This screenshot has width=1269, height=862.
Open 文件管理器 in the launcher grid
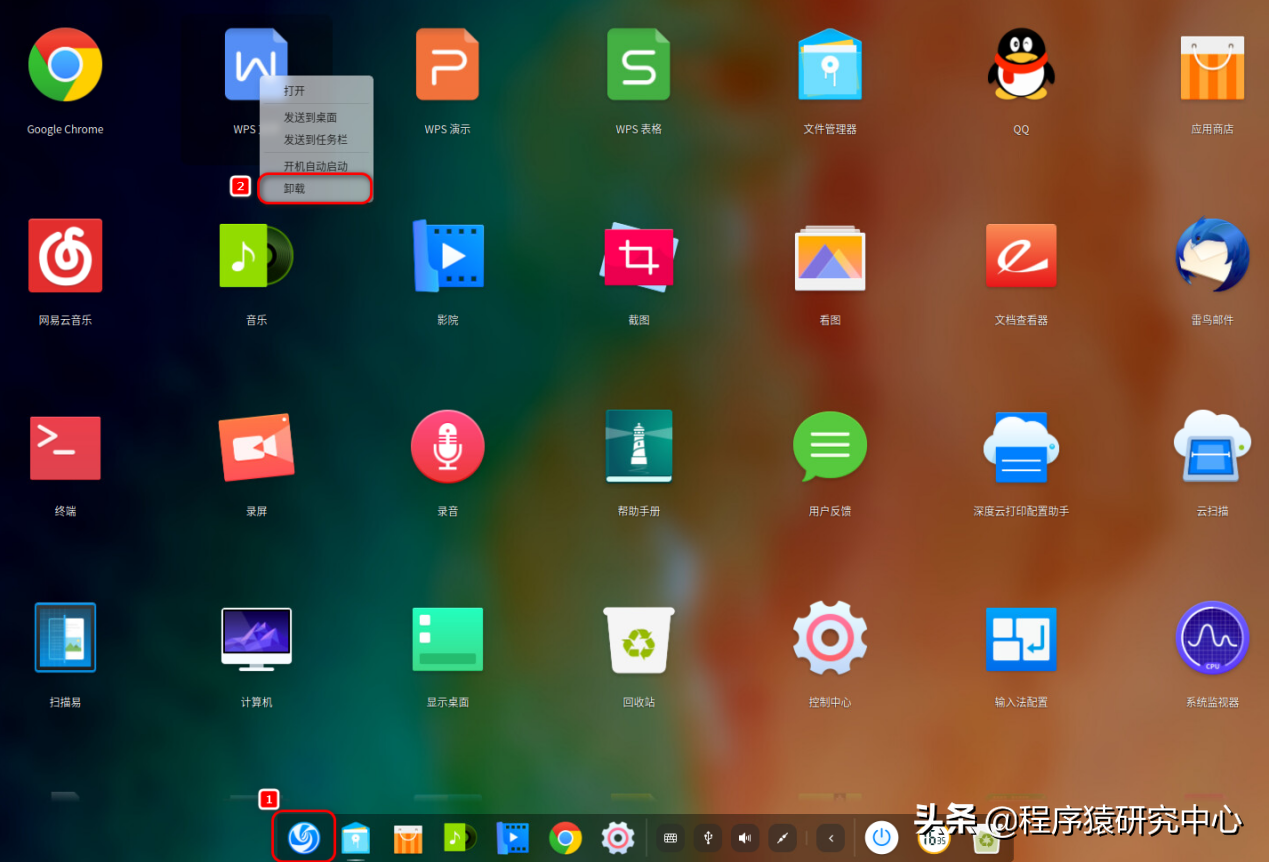click(x=830, y=65)
